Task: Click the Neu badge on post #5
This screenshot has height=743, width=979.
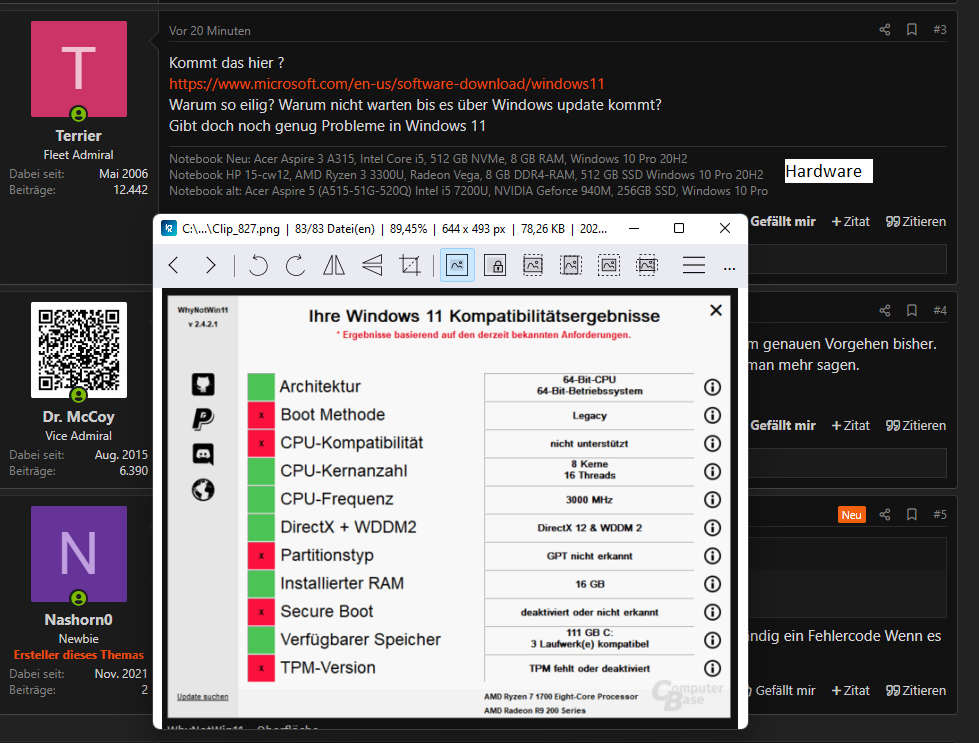Action: pos(852,514)
